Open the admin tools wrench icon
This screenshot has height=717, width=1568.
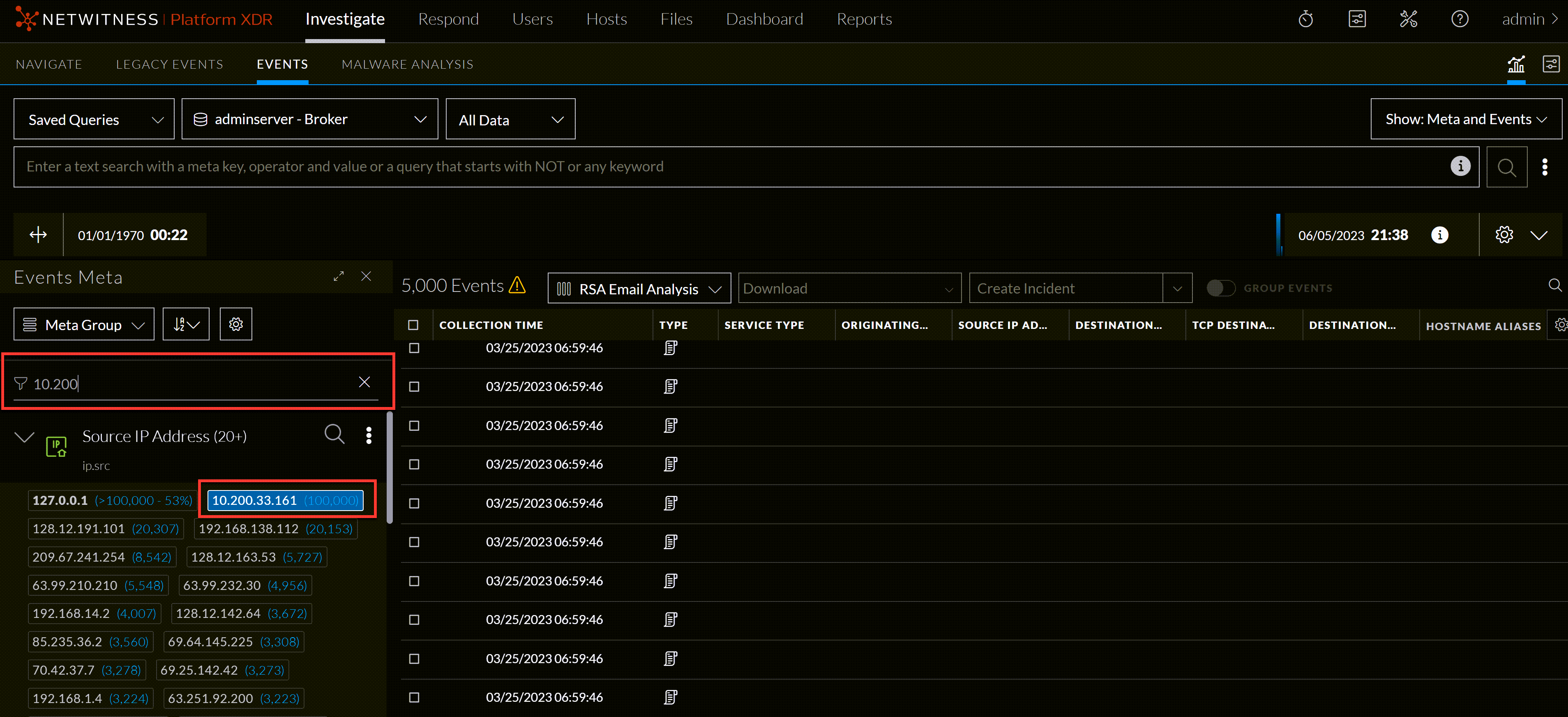click(x=1408, y=19)
